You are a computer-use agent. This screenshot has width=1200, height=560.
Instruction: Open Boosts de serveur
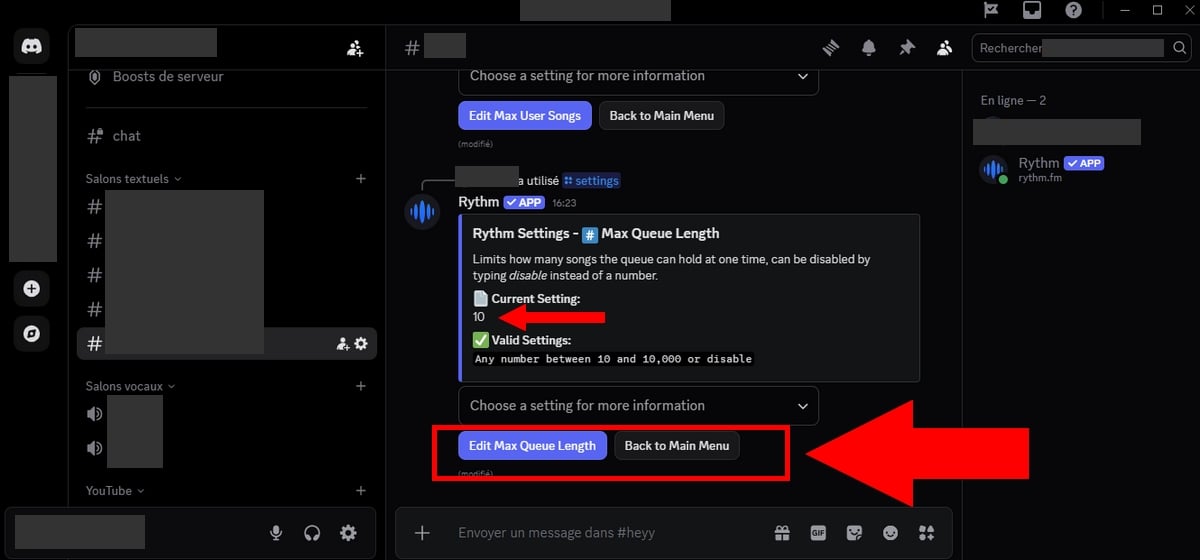click(x=168, y=77)
